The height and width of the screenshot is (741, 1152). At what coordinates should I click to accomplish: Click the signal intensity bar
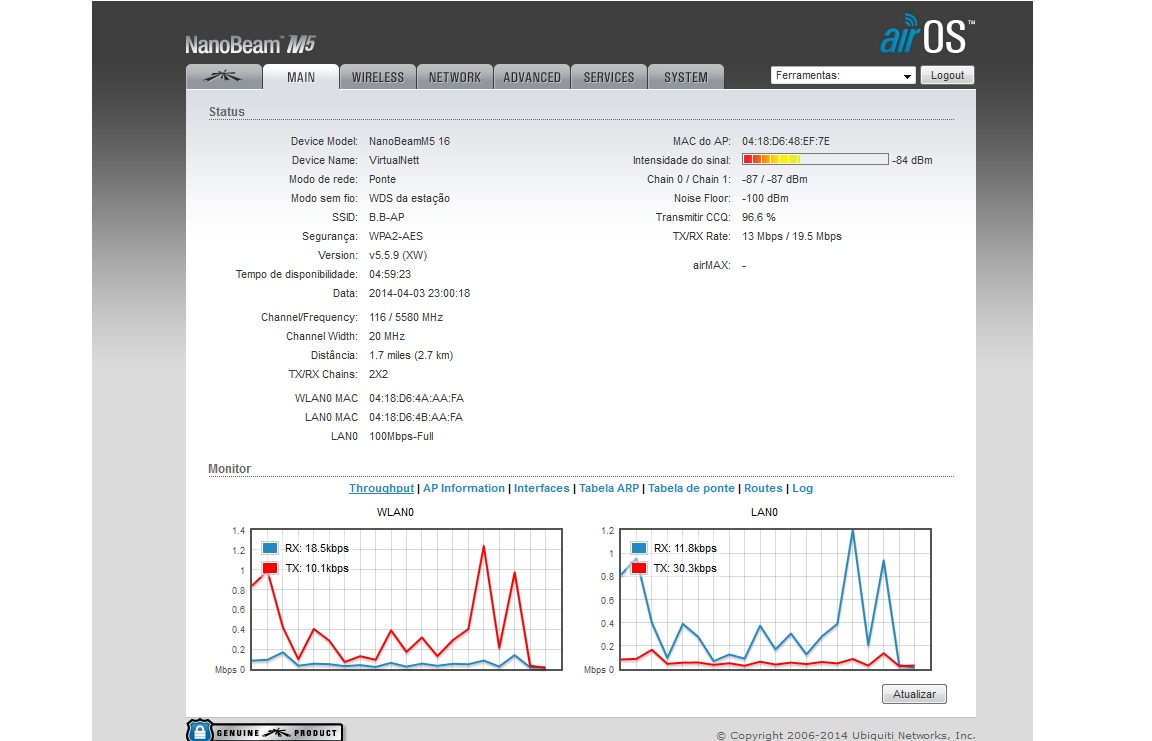(815, 159)
